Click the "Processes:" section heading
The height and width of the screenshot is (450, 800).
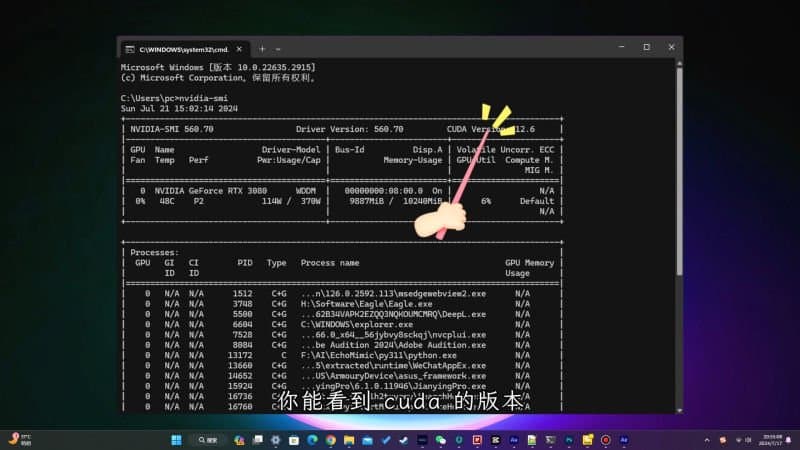point(155,253)
